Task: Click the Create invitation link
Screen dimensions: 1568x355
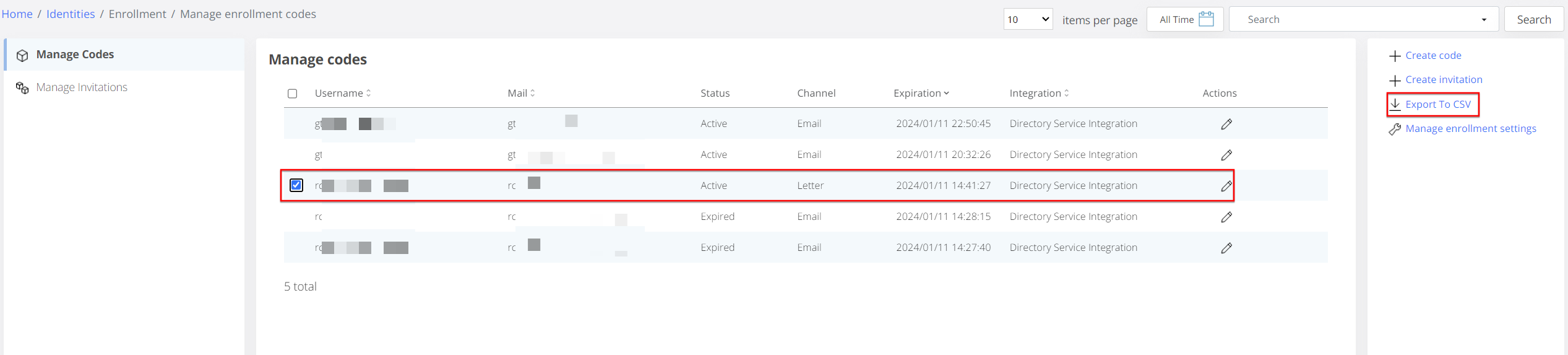Action: (1443, 79)
